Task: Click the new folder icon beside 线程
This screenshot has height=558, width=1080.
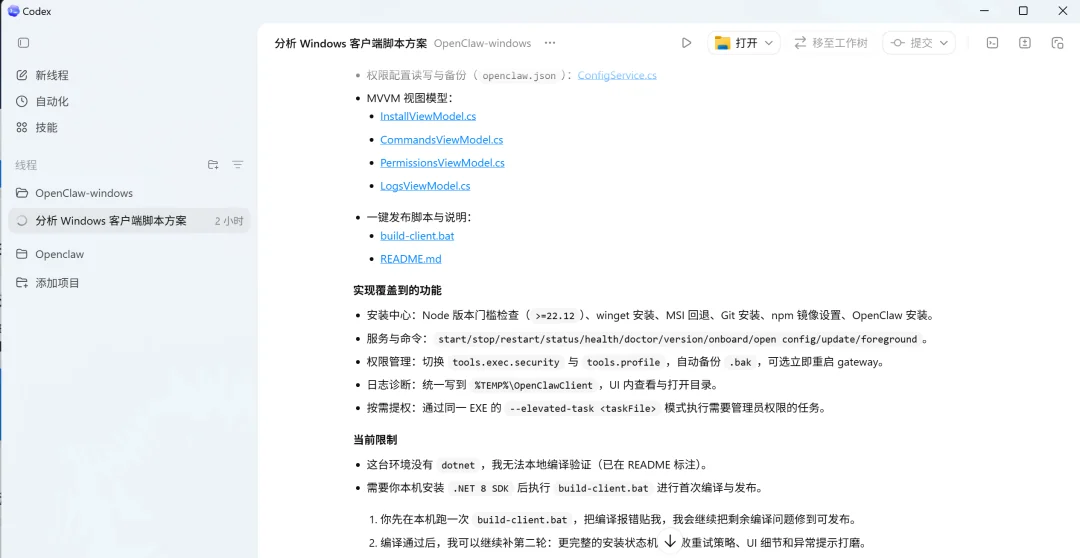Action: 213,165
